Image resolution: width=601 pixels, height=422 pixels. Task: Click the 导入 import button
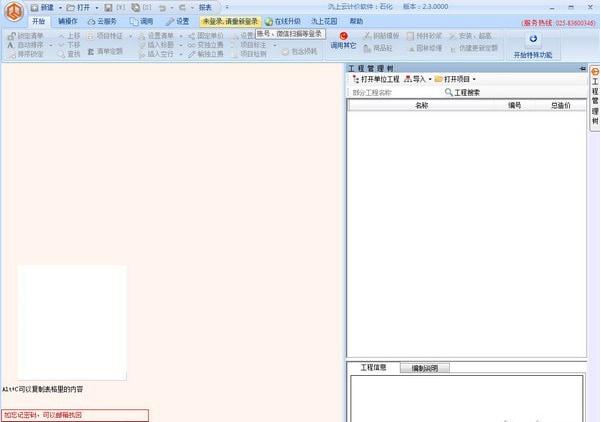(x=415, y=79)
